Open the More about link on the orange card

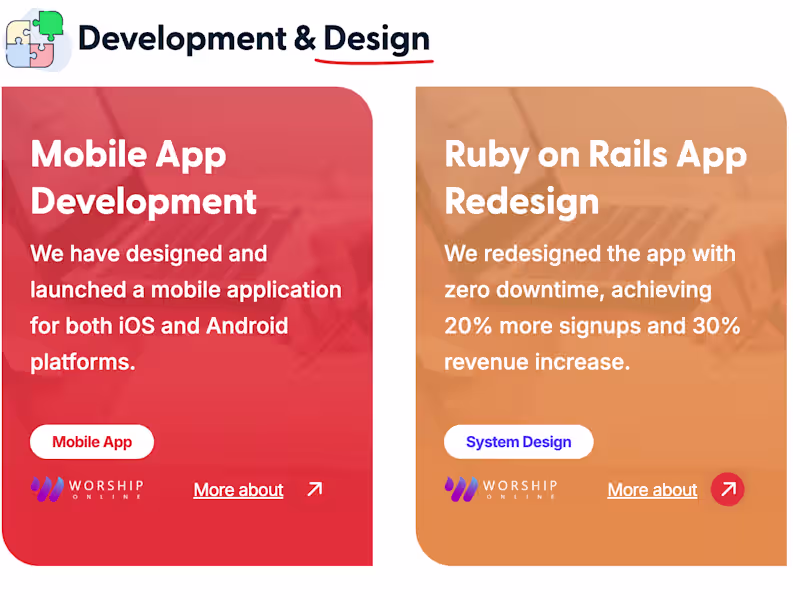651,490
